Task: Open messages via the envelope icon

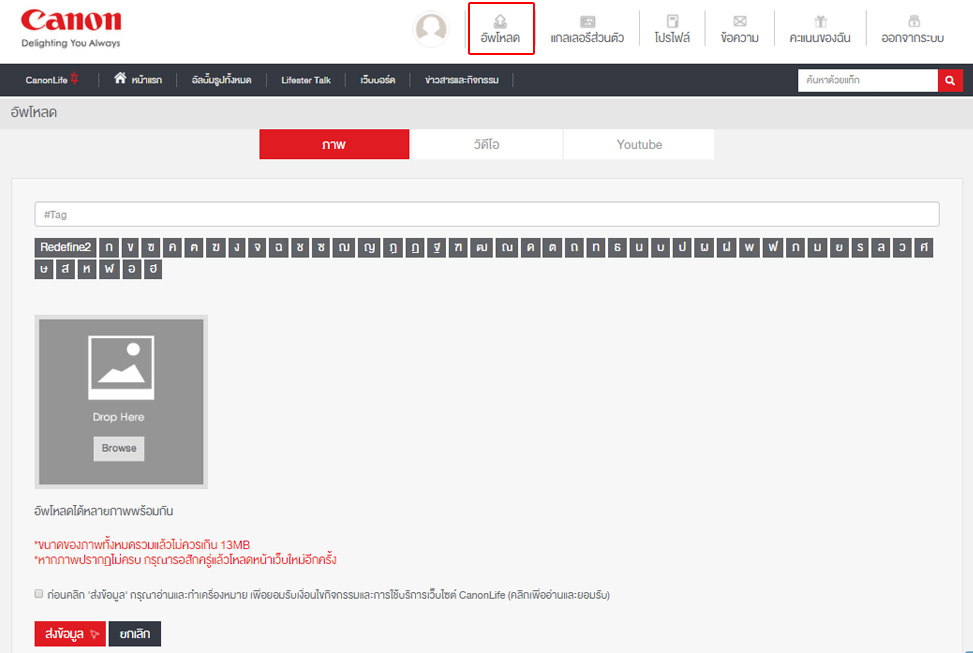Action: coord(739,21)
